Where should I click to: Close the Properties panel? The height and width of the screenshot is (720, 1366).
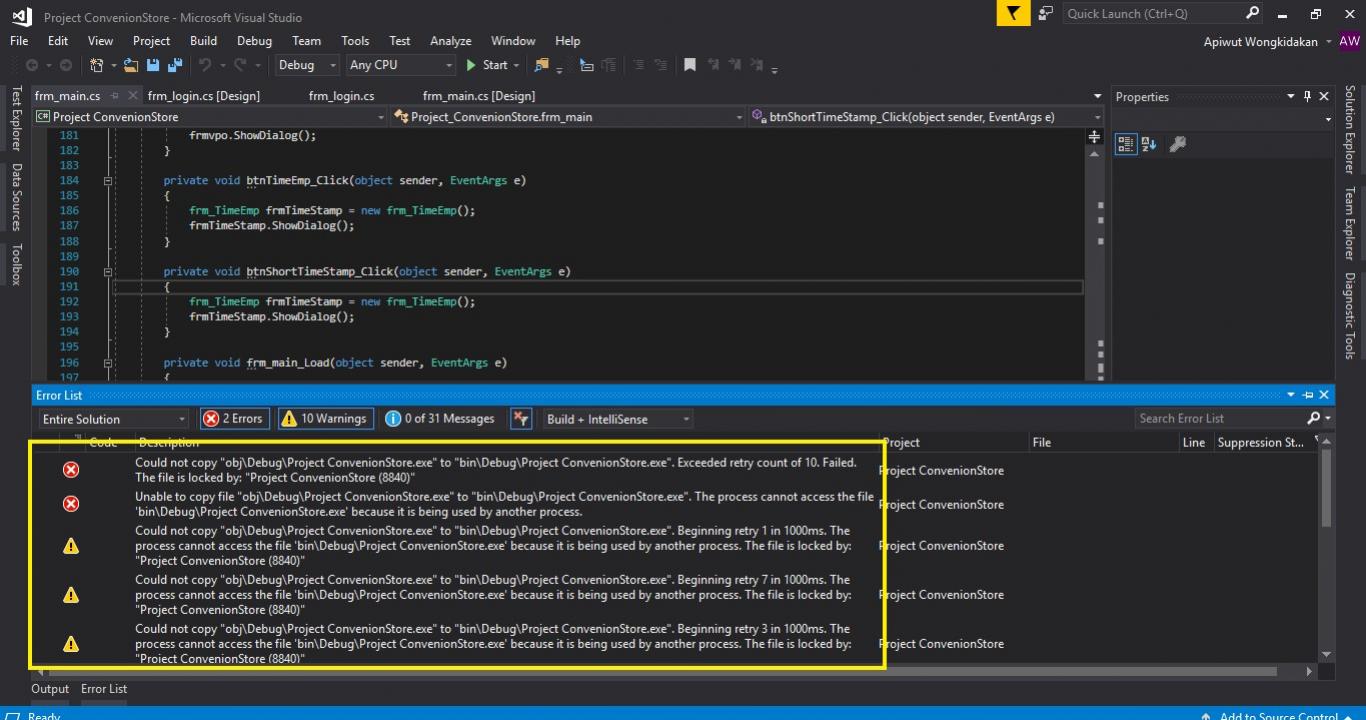coord(1324,97)
